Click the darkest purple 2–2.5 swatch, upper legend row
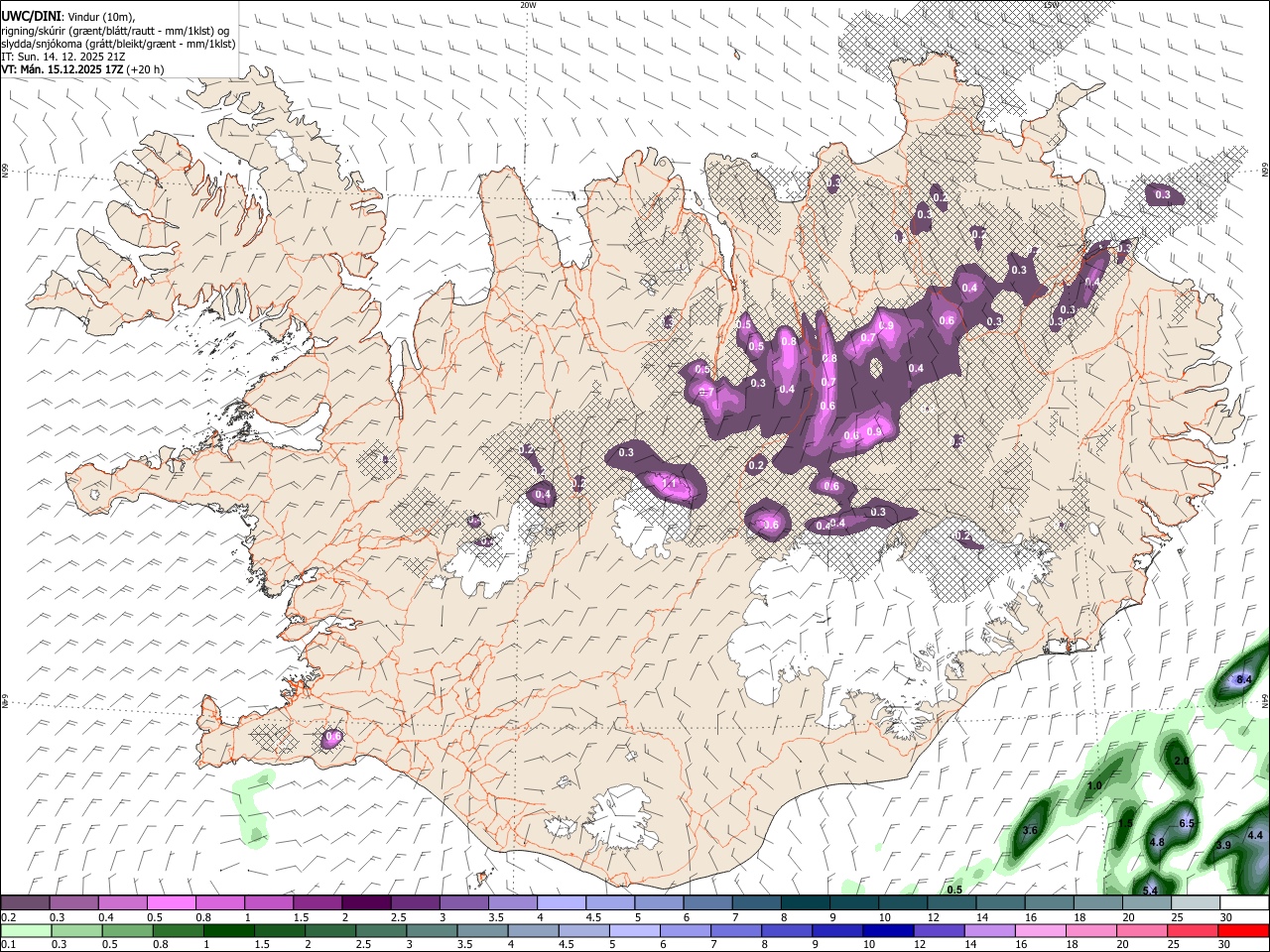Screen dimensions: 1270x952 [x=366, y=903]
